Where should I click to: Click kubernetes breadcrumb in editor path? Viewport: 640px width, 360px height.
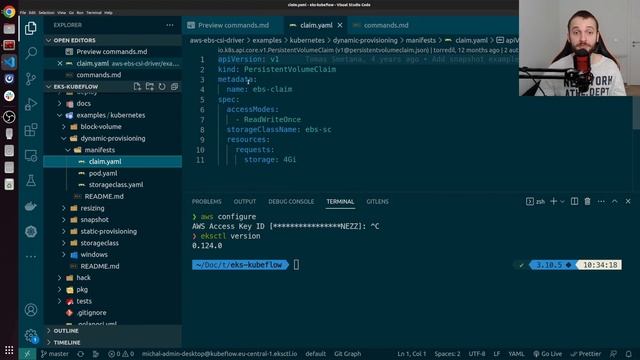point(307,40)
